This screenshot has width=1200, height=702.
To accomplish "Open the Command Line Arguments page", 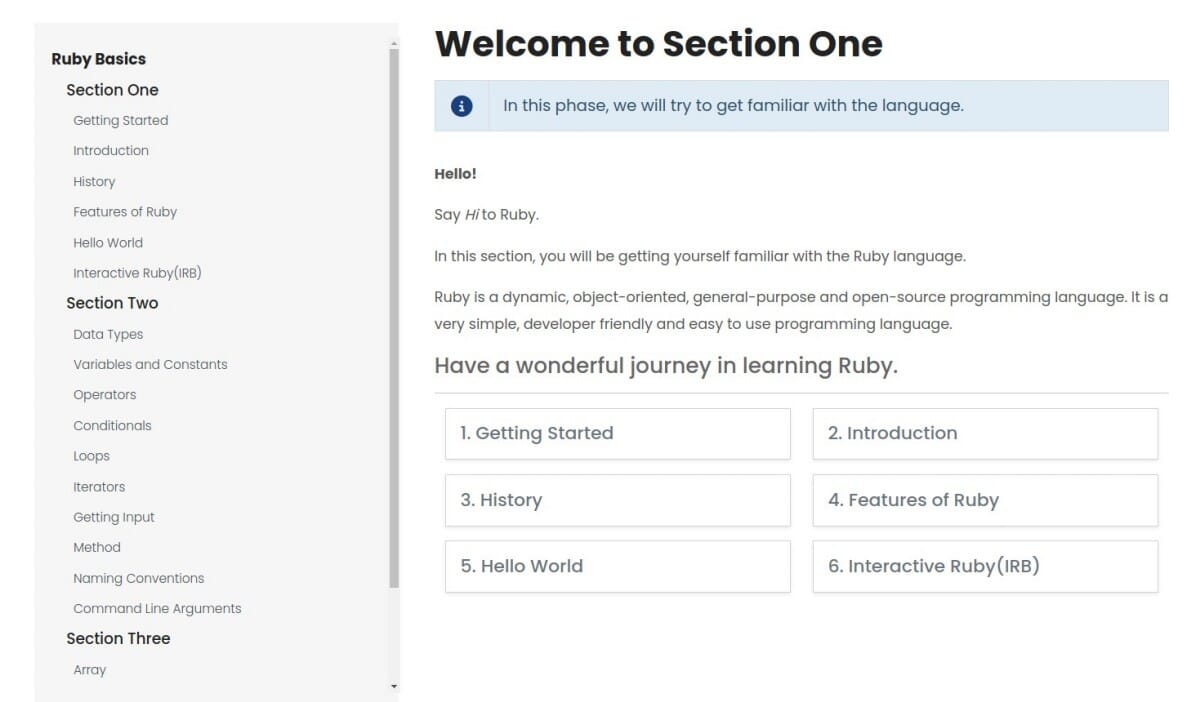I will pos(157,608).
